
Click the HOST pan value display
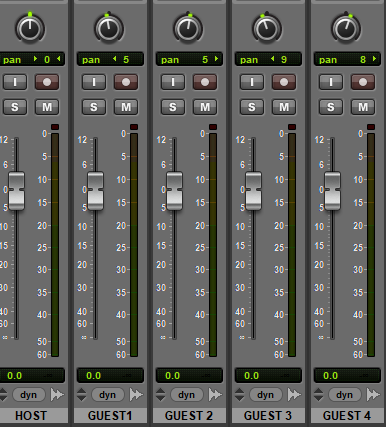click(32, 59)
